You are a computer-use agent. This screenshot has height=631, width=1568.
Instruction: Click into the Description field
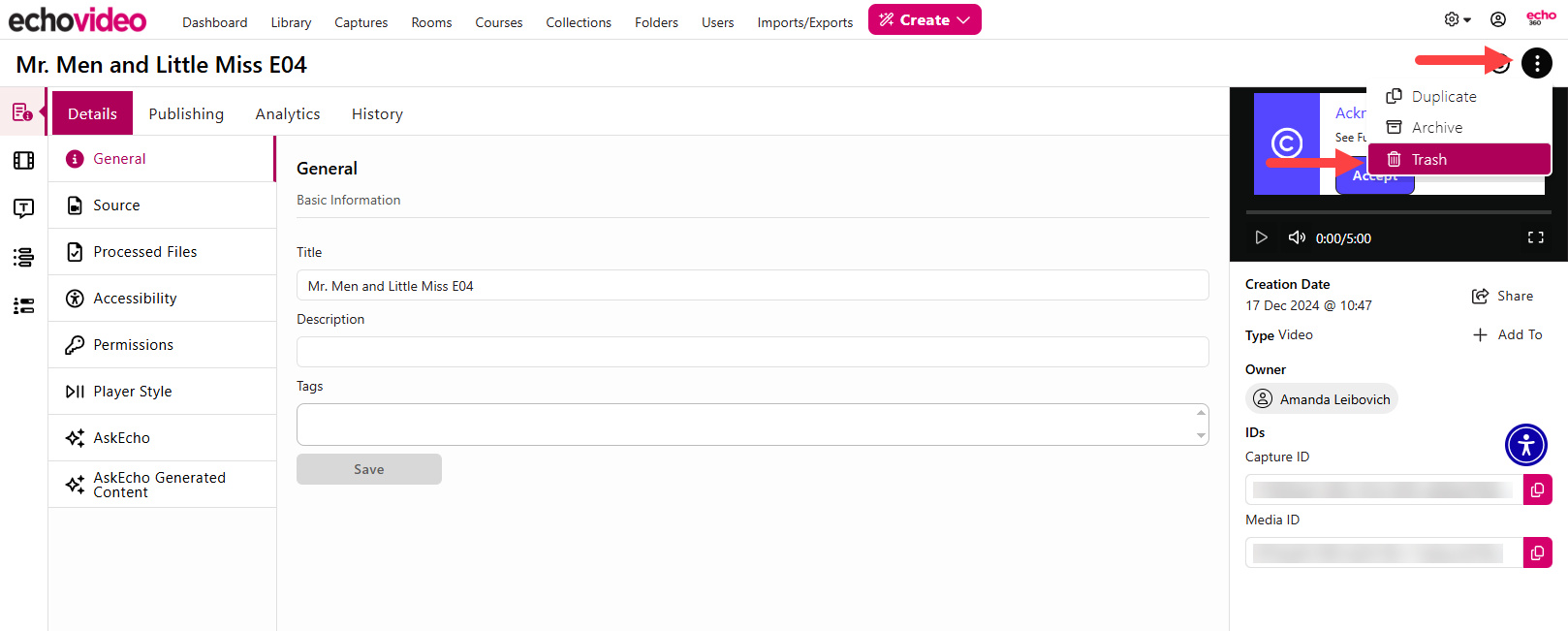click(x=752, y=352)
